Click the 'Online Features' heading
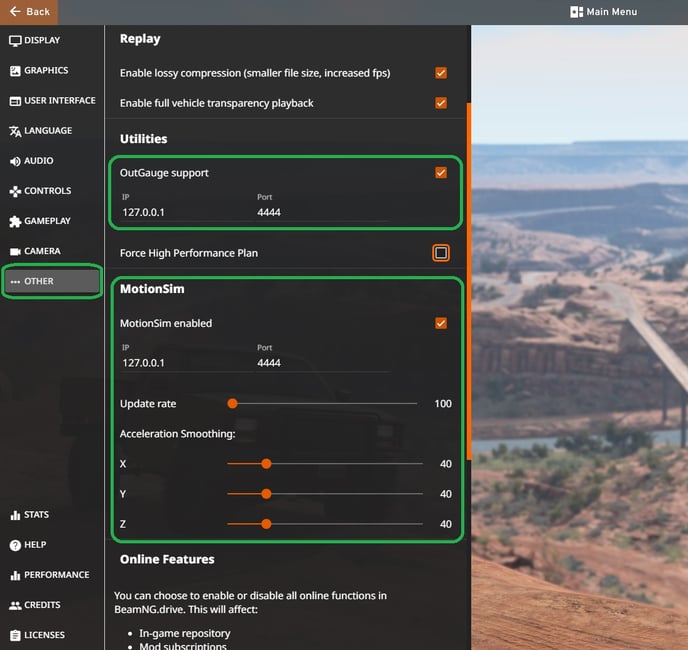 (167, 559)
